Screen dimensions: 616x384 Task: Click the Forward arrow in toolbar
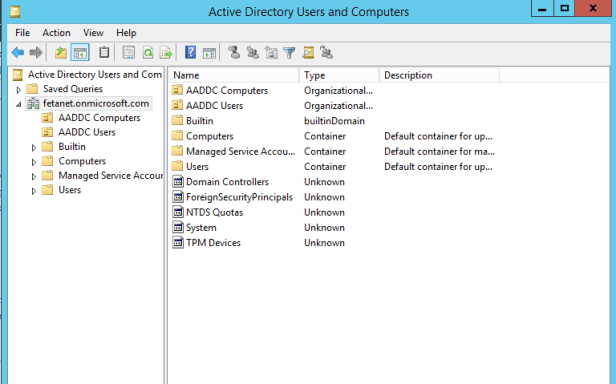coord(36,52)
